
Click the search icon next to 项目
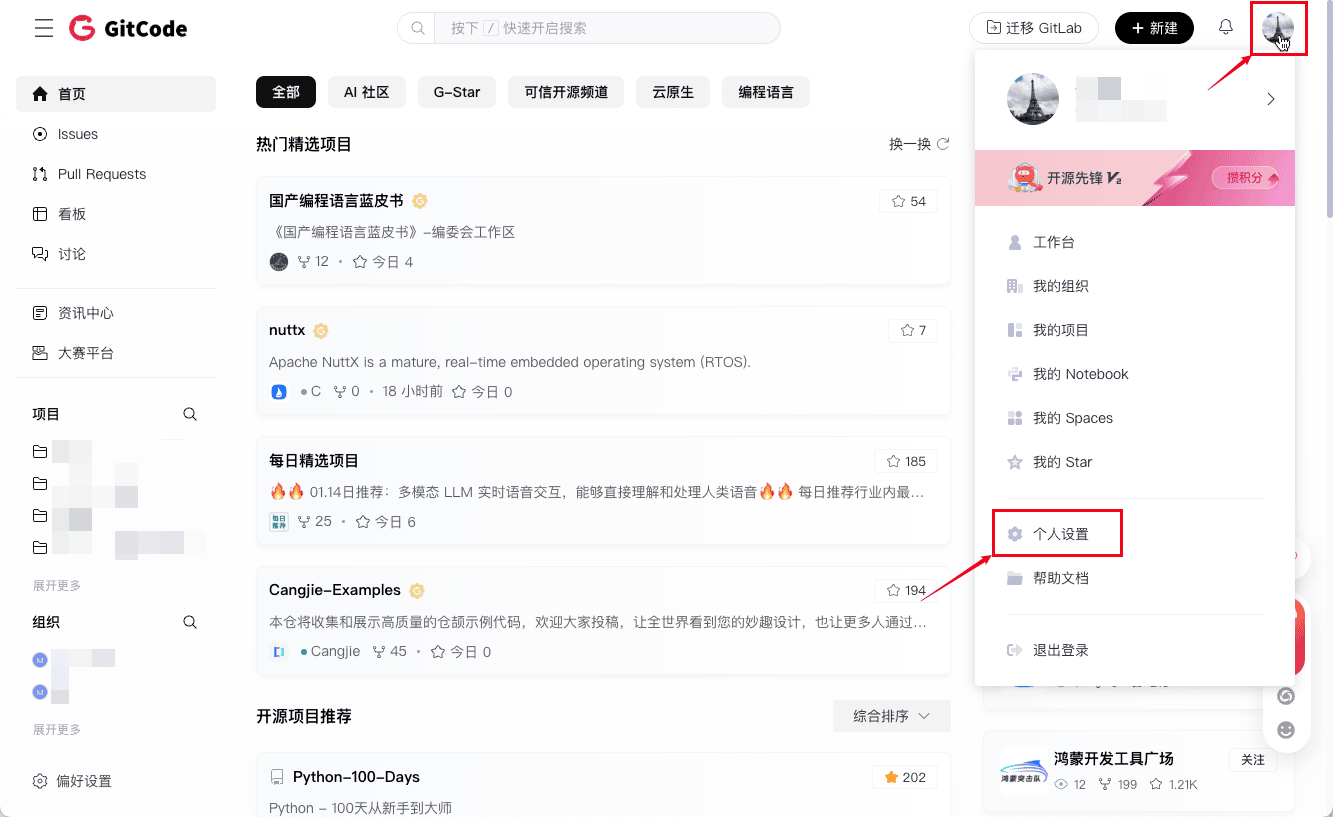pos(190,414)
